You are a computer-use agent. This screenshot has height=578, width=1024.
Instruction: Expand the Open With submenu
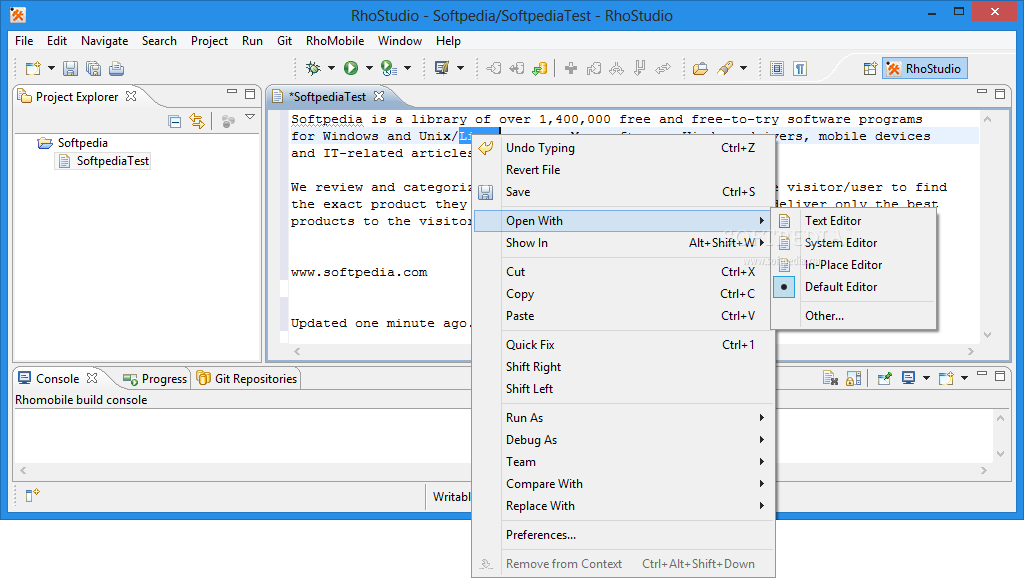[624, 221]
